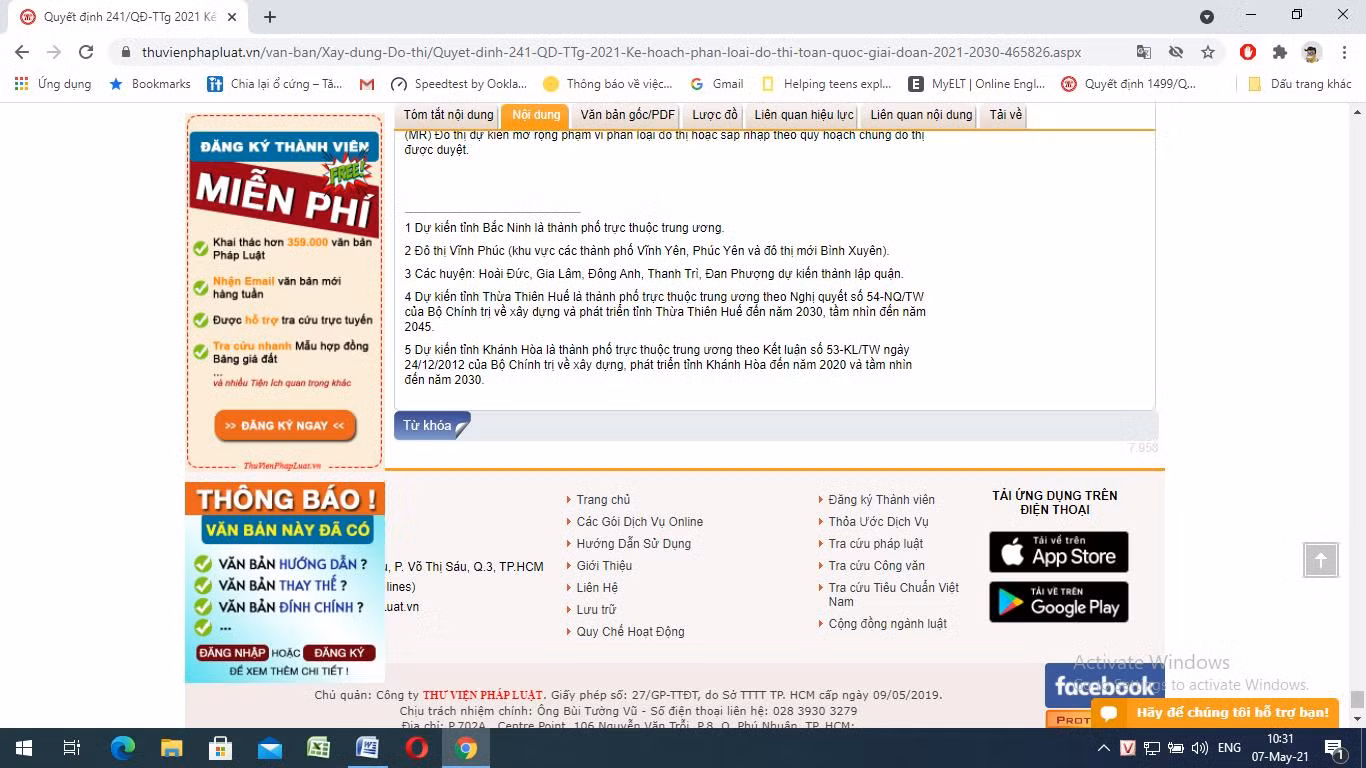1366x768 pixels.
Task: Open the App Store download badge
Action: pyautogui.click(x=1059, y=552)
